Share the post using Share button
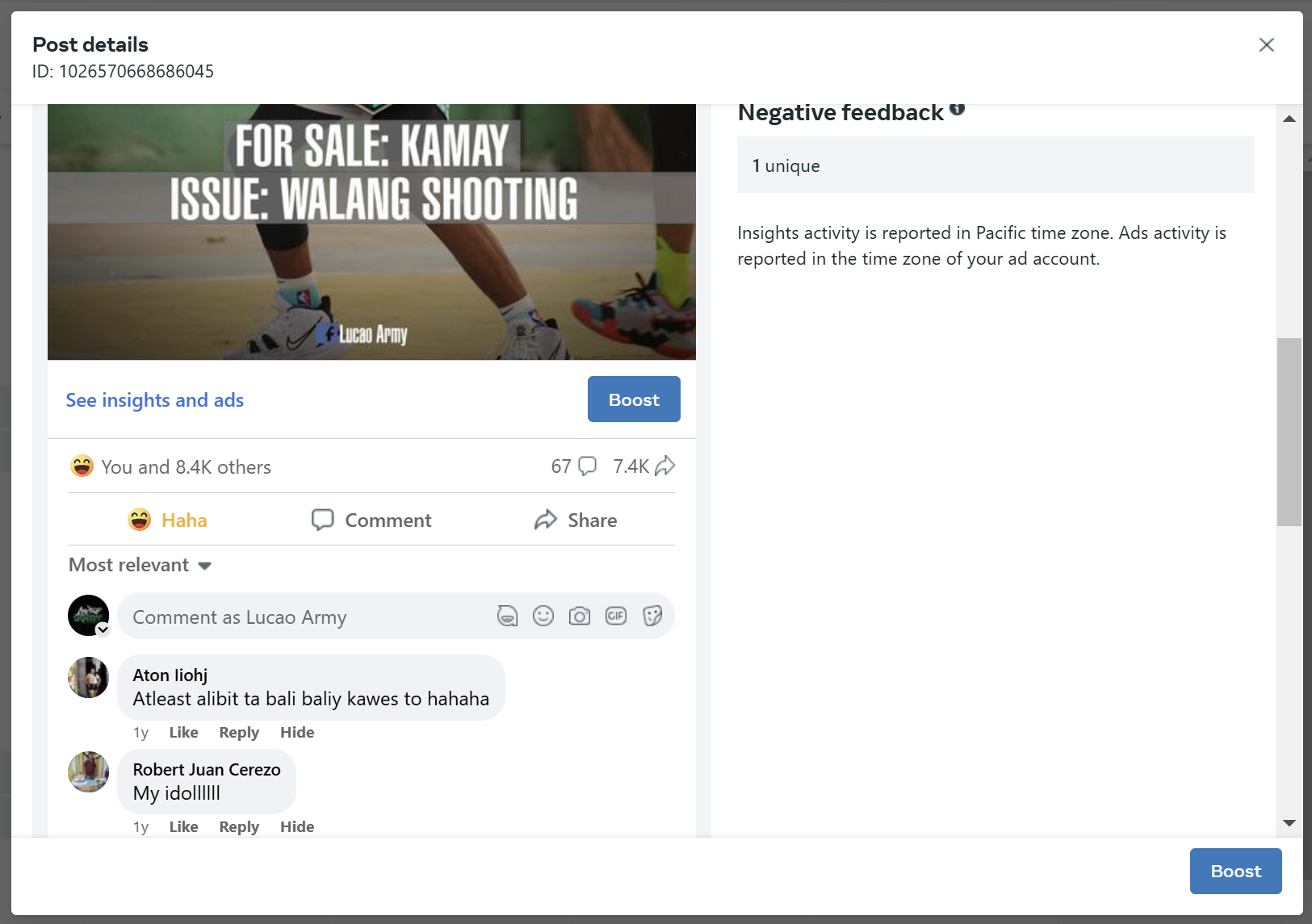 (576, 520)
